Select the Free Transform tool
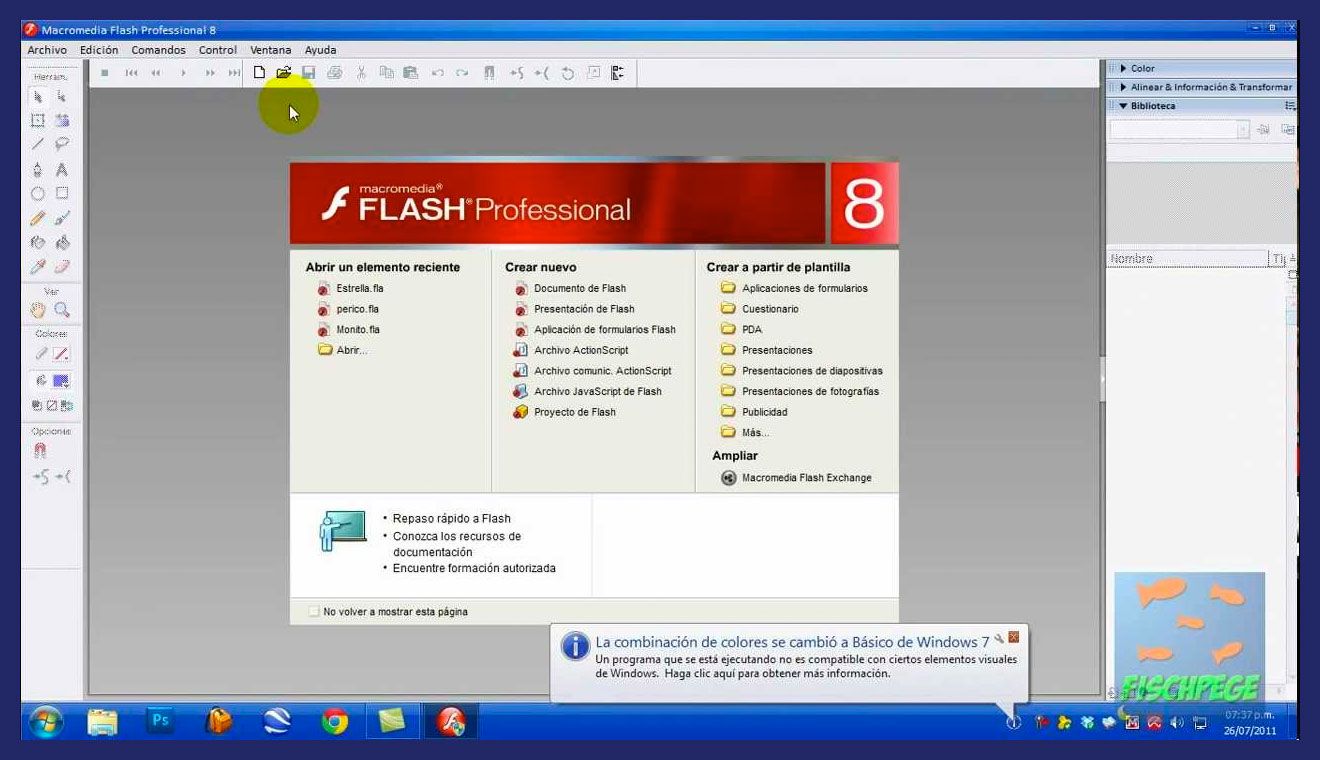This screenshot has height=760, width=1320. tap(38, 121)
